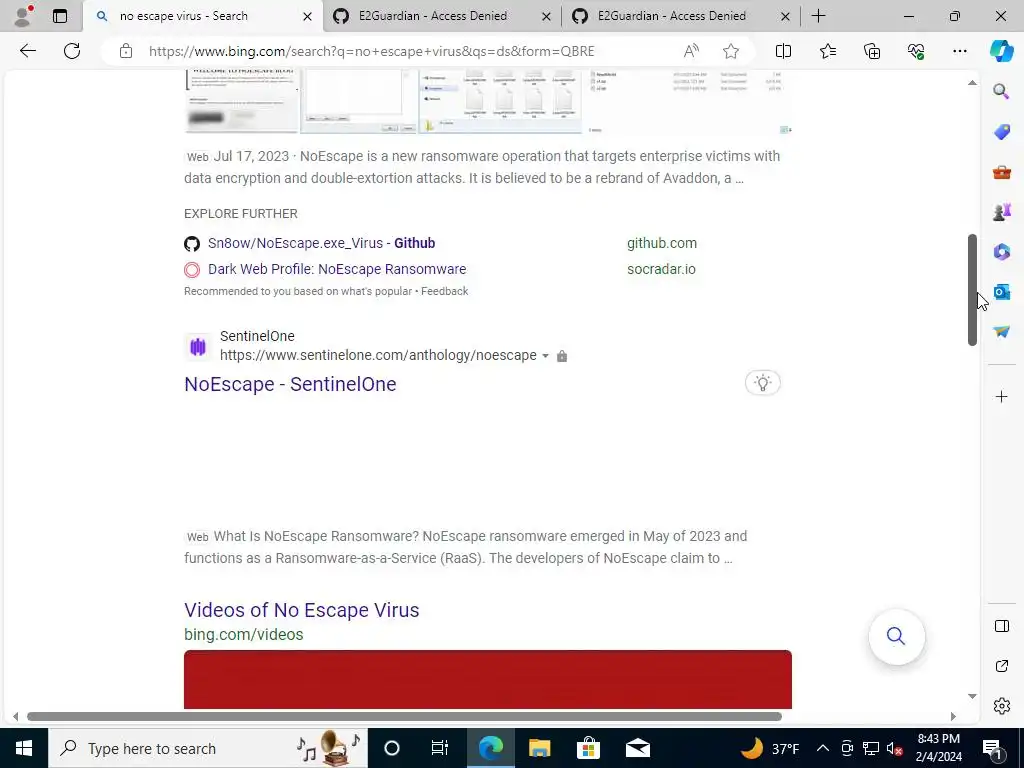Expand SentinelOne URL dropdown arrow
This screenshot has width=1024, height=768.
click(x=545, y=356)
